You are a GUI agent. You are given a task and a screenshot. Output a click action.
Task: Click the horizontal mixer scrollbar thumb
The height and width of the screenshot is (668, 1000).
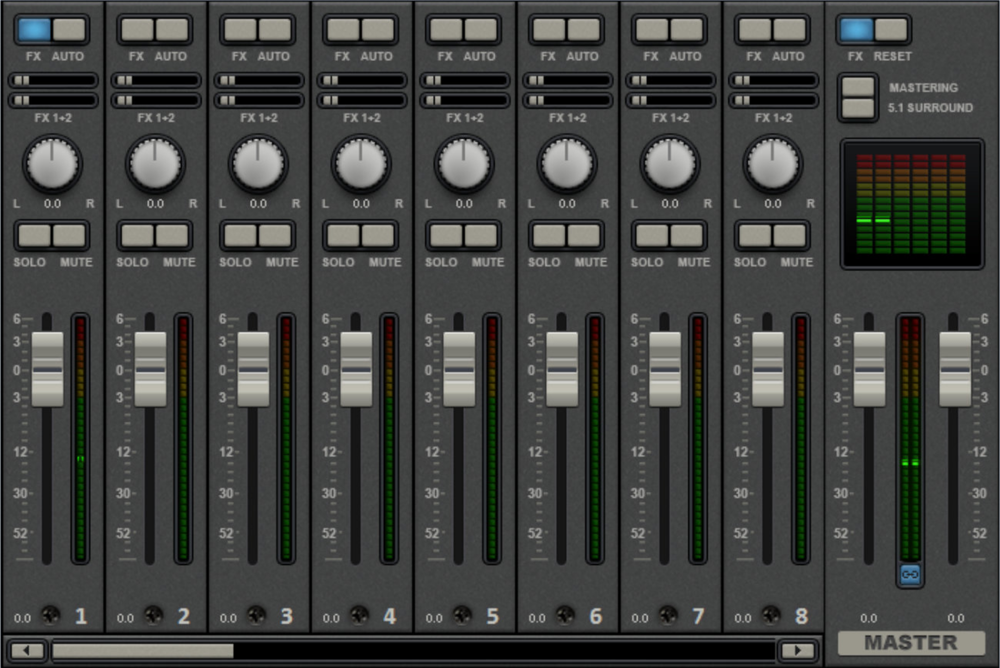(x=142, y=651)
